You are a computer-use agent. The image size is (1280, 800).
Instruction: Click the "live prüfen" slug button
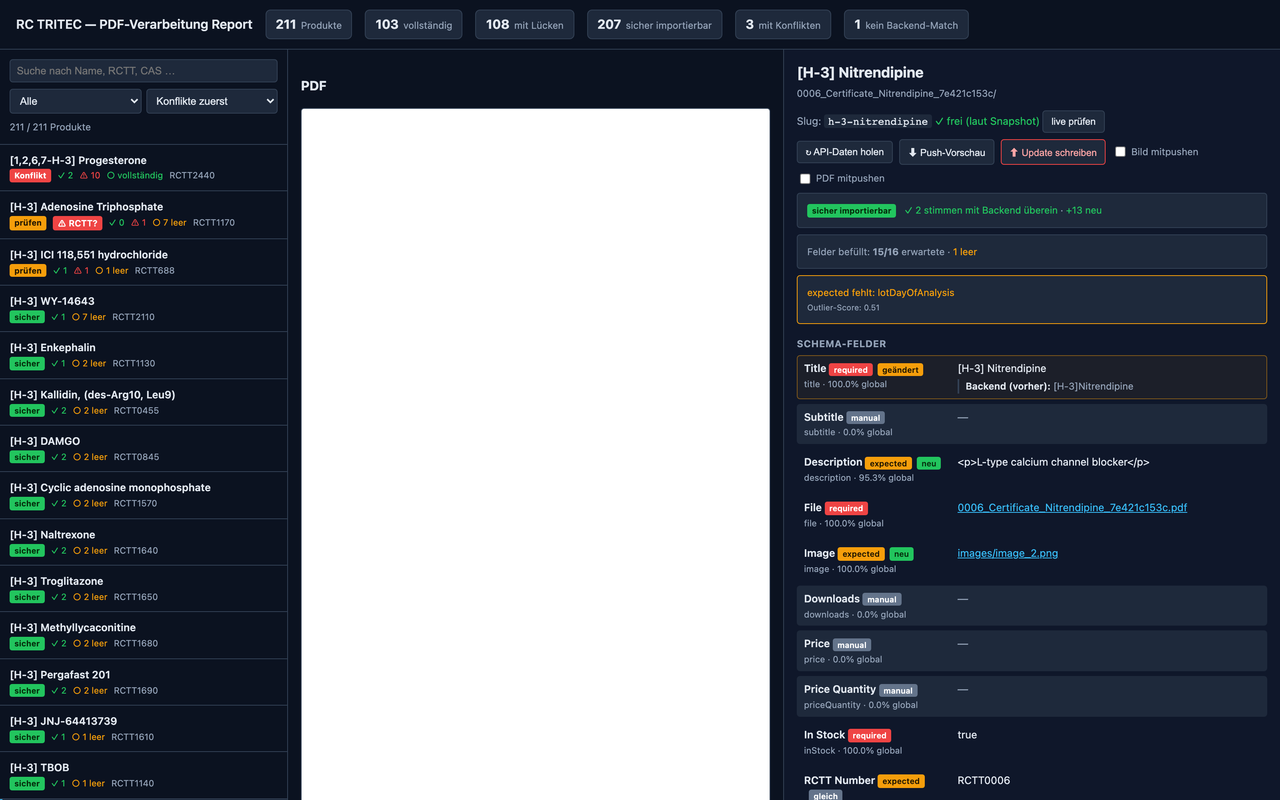point(1073,121)
